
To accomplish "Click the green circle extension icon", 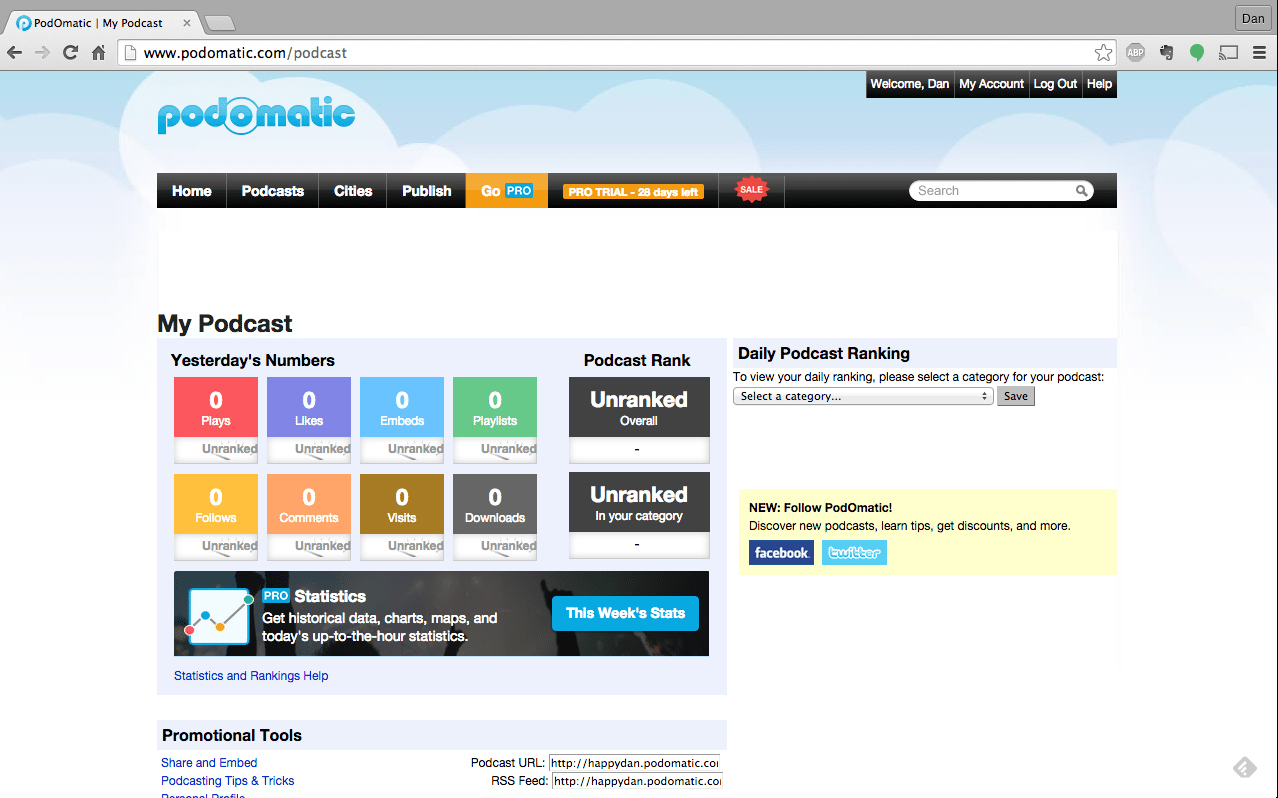I will (x=1197, y=53).
